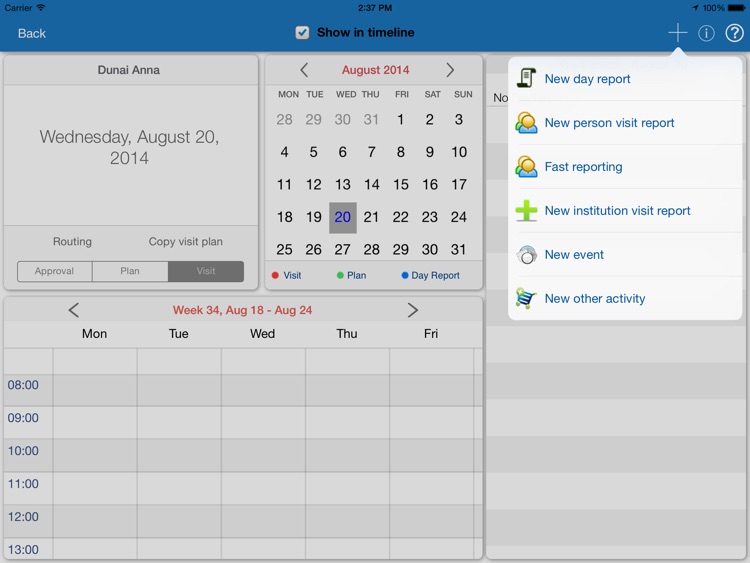
Task: Click Wednesday, August 20, 2014 date text
Action: click(129, 147)
